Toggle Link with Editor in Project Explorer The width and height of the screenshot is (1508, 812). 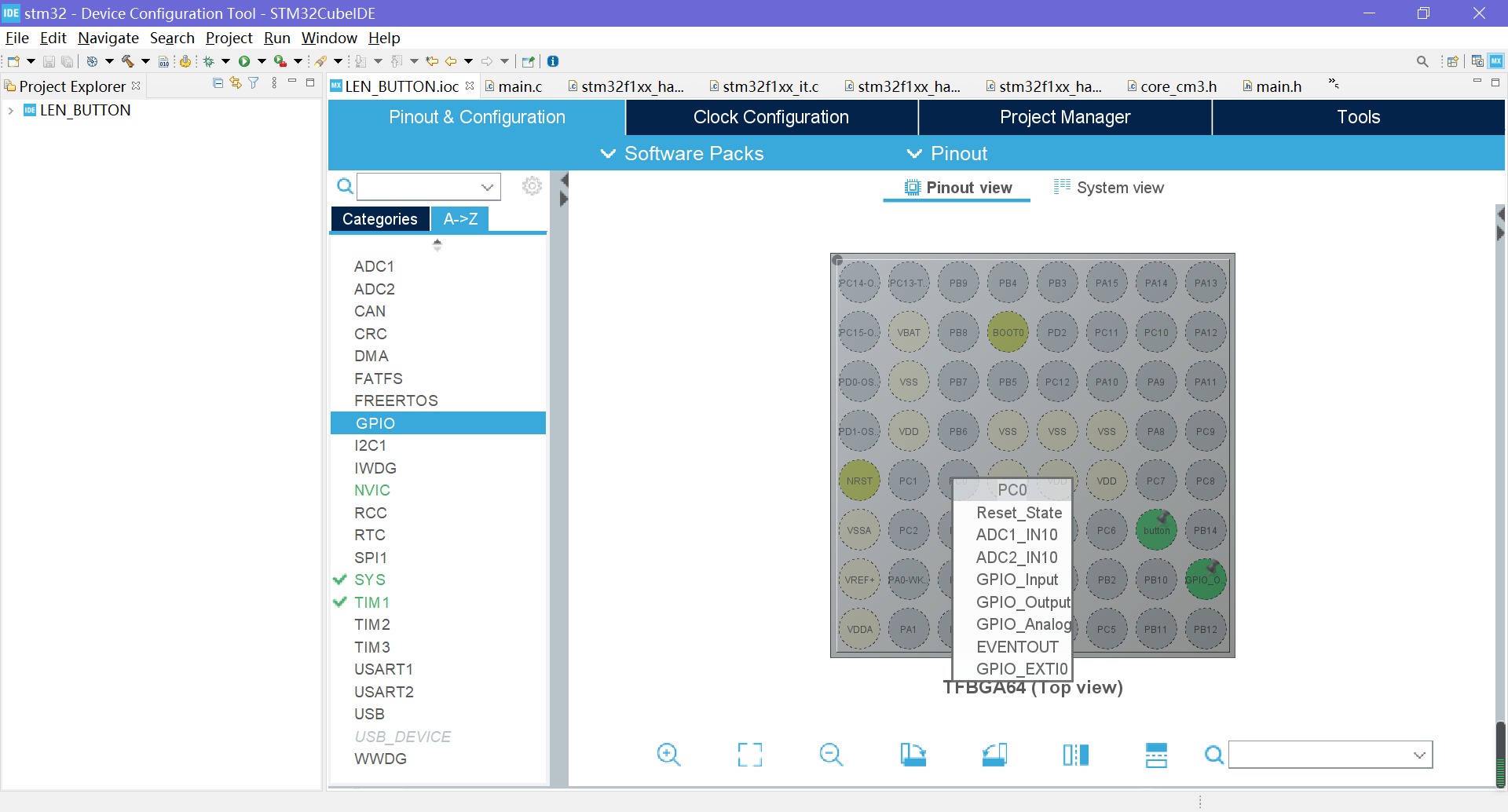click(x=236, y=83)
